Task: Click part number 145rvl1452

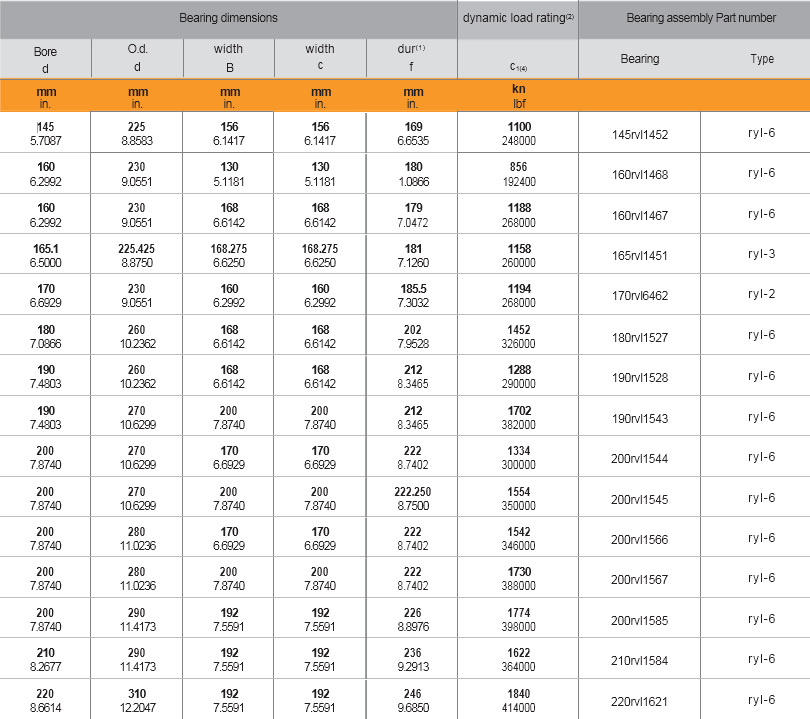Action: click(x=640, y=134)
